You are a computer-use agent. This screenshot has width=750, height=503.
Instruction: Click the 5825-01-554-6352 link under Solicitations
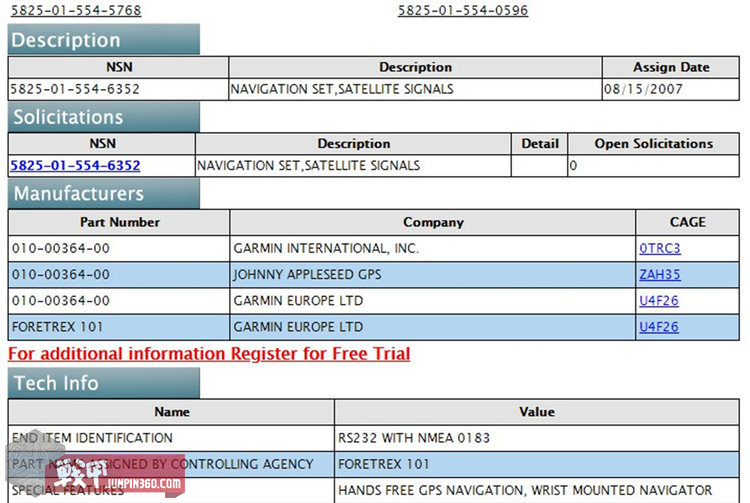click(75, 165)
